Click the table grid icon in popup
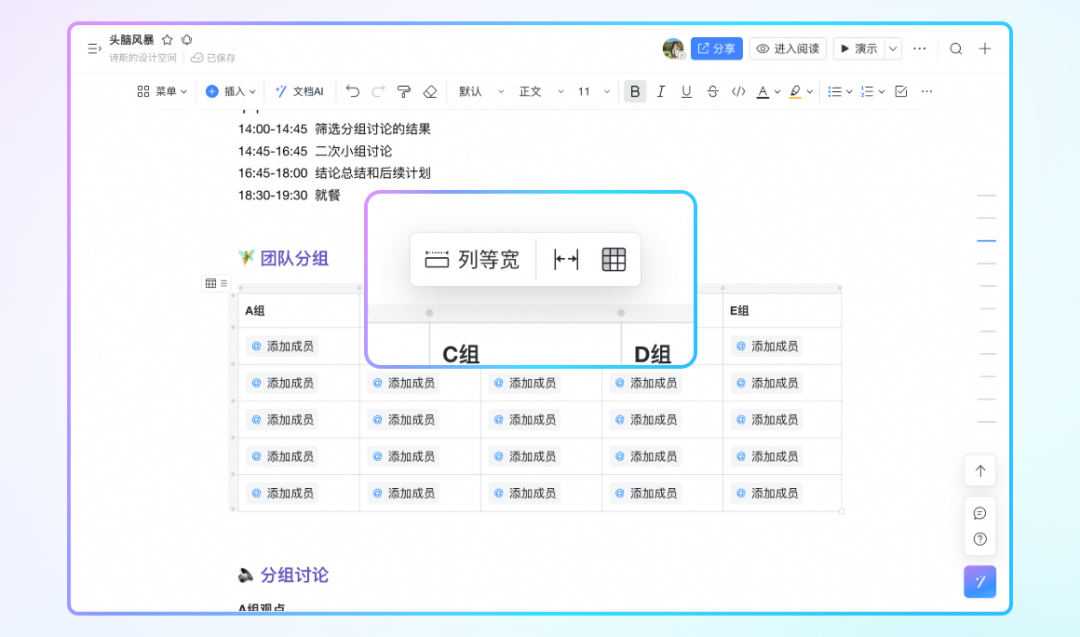Viewport: 1080px width, 637px height. tap(613, 260)
